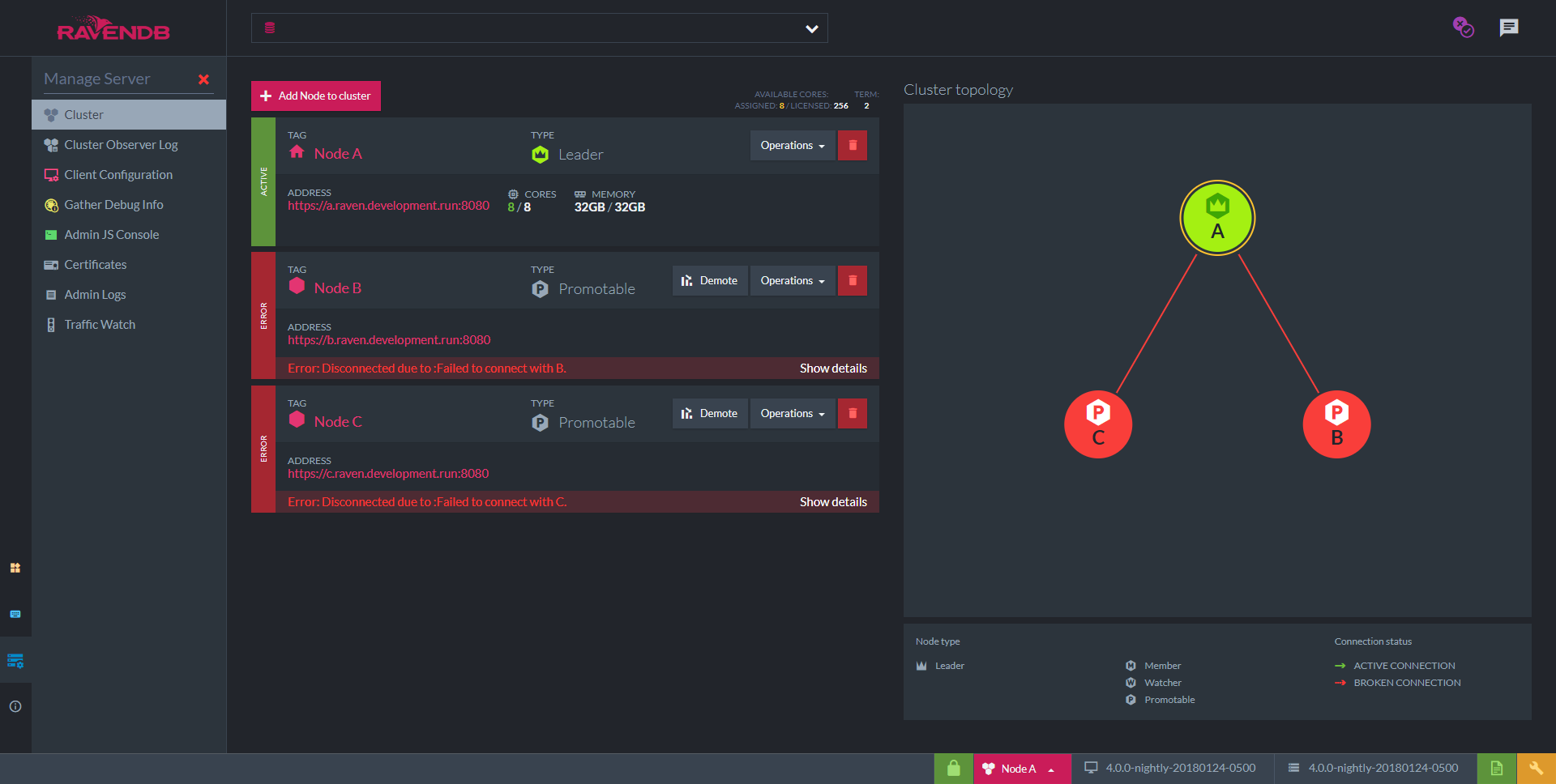Click Leader crown icon for Node A
The height and width of the screenshot is (784, 1556).
pos(541,155)
